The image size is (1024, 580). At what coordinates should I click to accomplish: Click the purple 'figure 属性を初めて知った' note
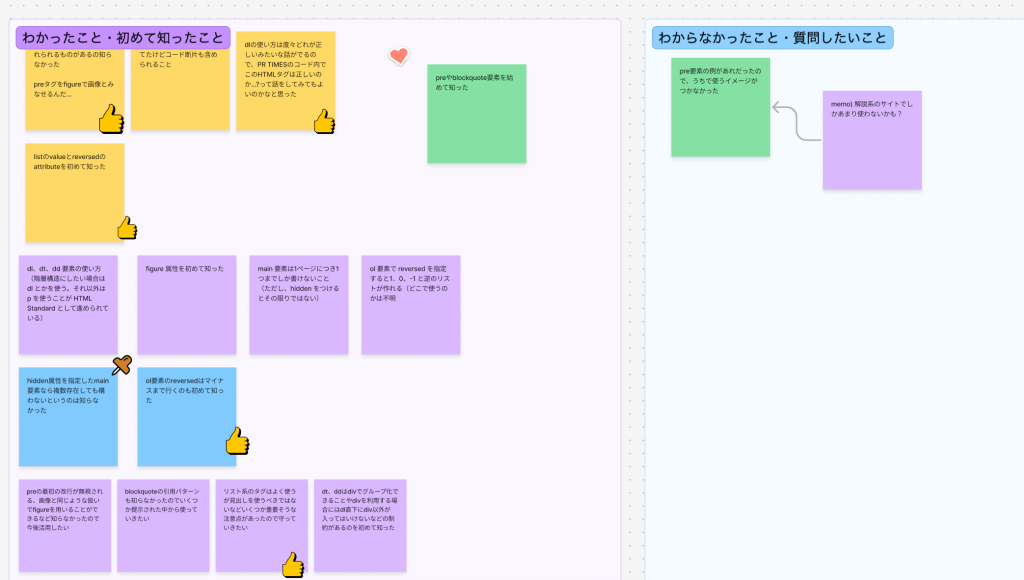coord(187,305)
